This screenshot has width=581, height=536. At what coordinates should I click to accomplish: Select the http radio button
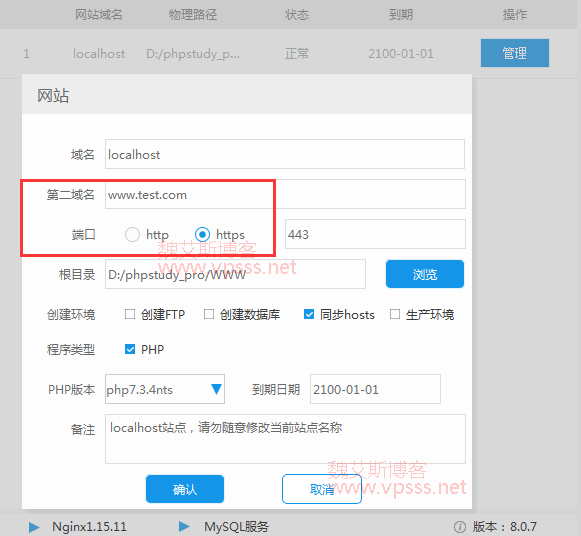(132, 234)
